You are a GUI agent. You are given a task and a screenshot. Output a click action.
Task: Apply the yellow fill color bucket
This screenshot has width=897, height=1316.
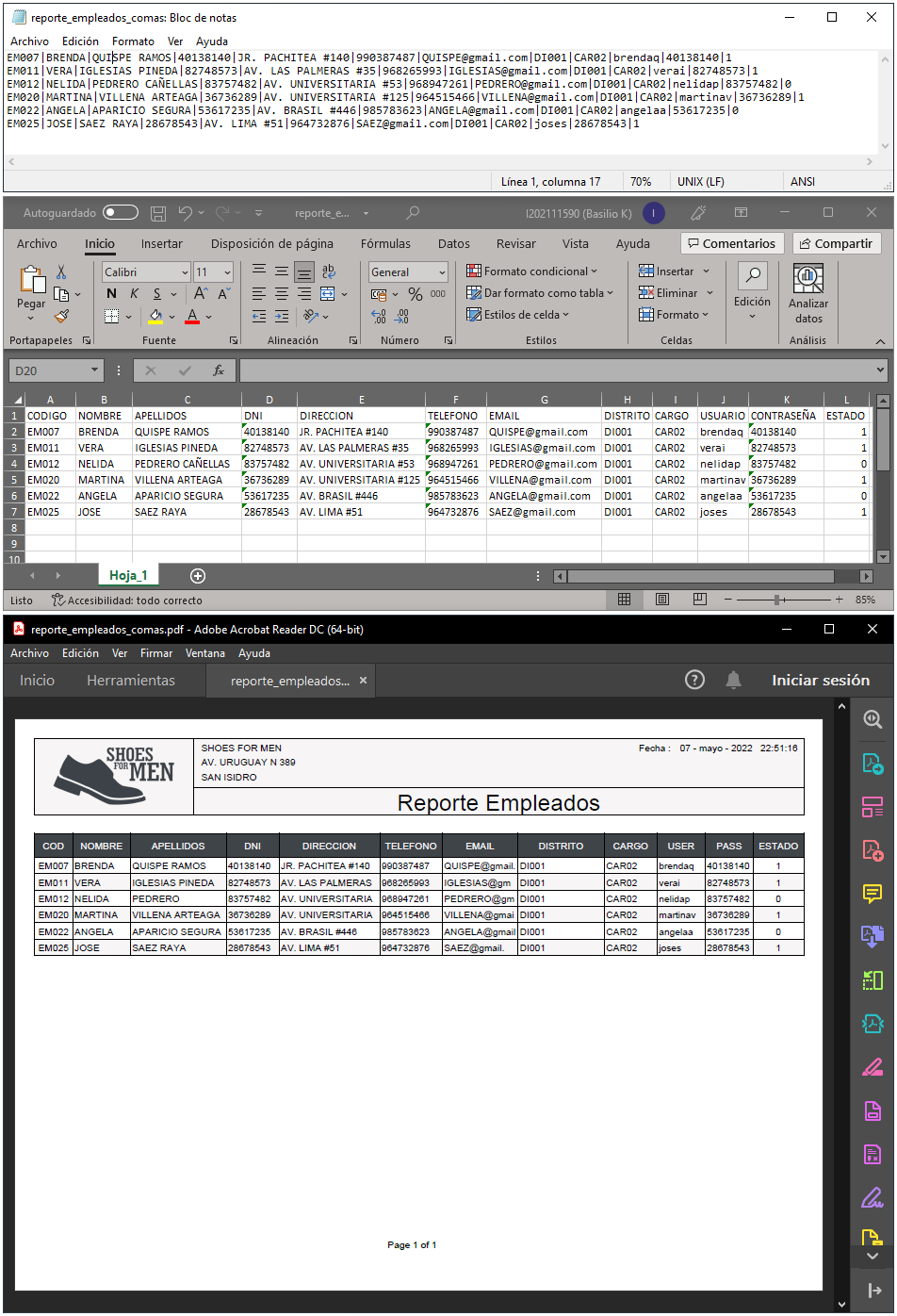(155, 317)
